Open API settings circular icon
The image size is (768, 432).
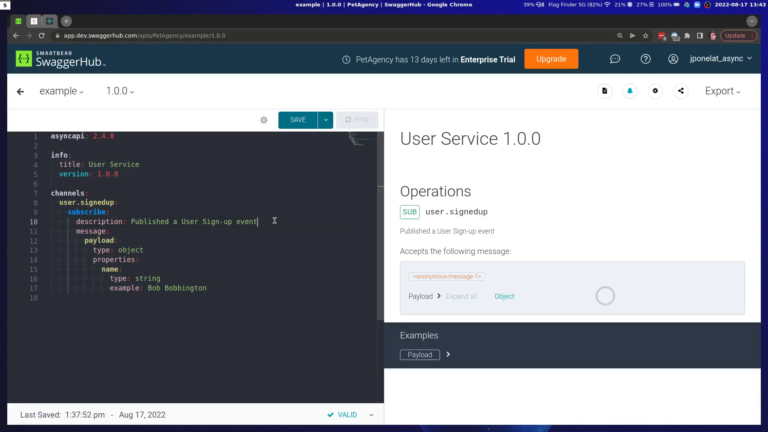tap(655, 91)
